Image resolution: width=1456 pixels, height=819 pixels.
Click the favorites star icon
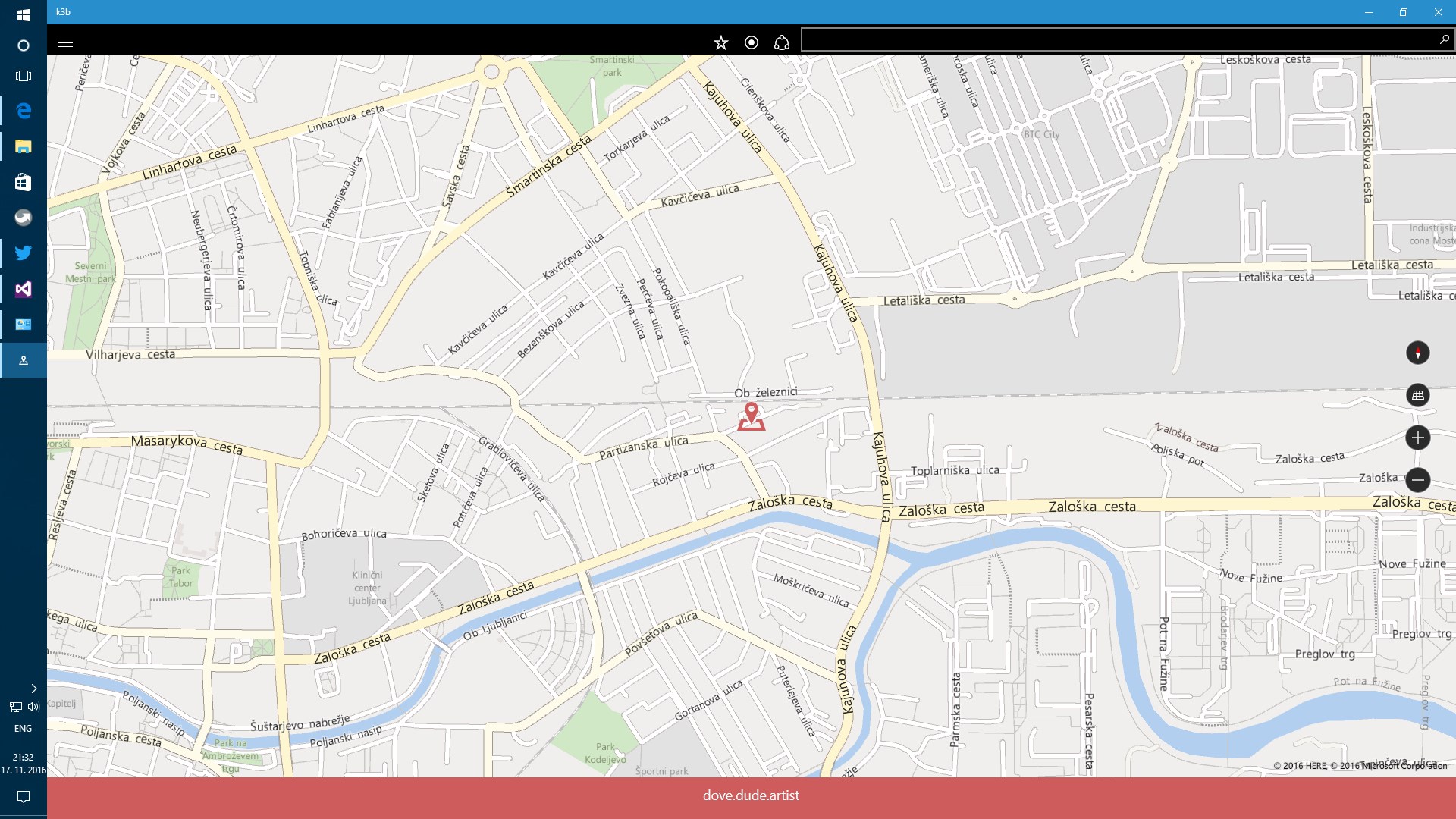click(x=720, y=42)
